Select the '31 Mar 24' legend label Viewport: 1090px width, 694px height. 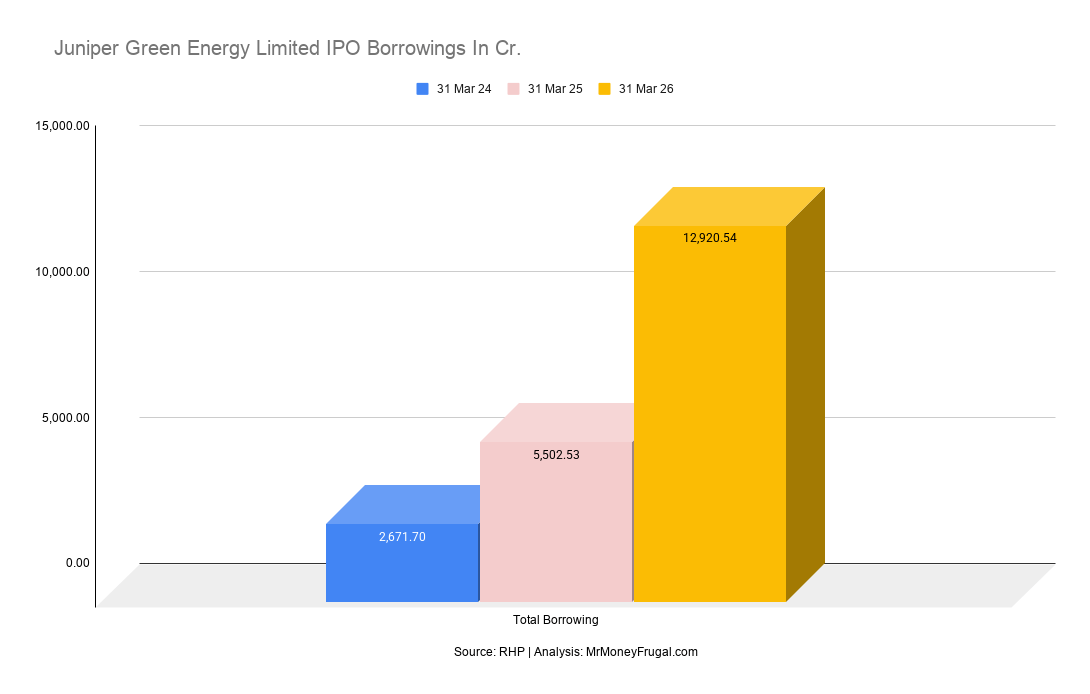[464, 89]
